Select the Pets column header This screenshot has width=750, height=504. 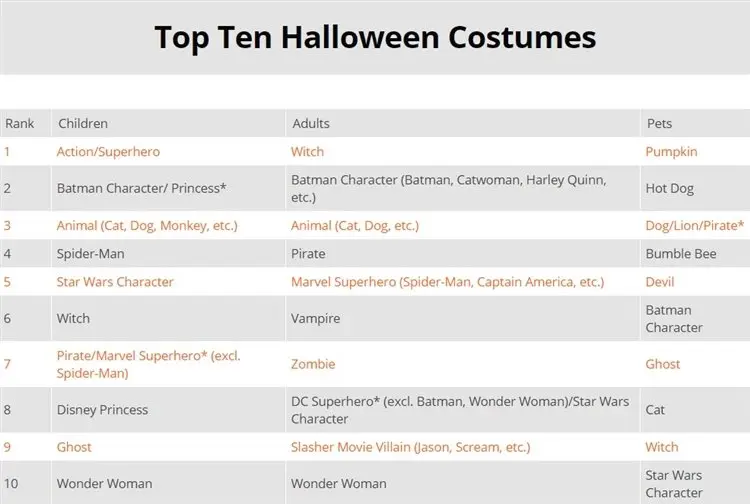point(659,123)
